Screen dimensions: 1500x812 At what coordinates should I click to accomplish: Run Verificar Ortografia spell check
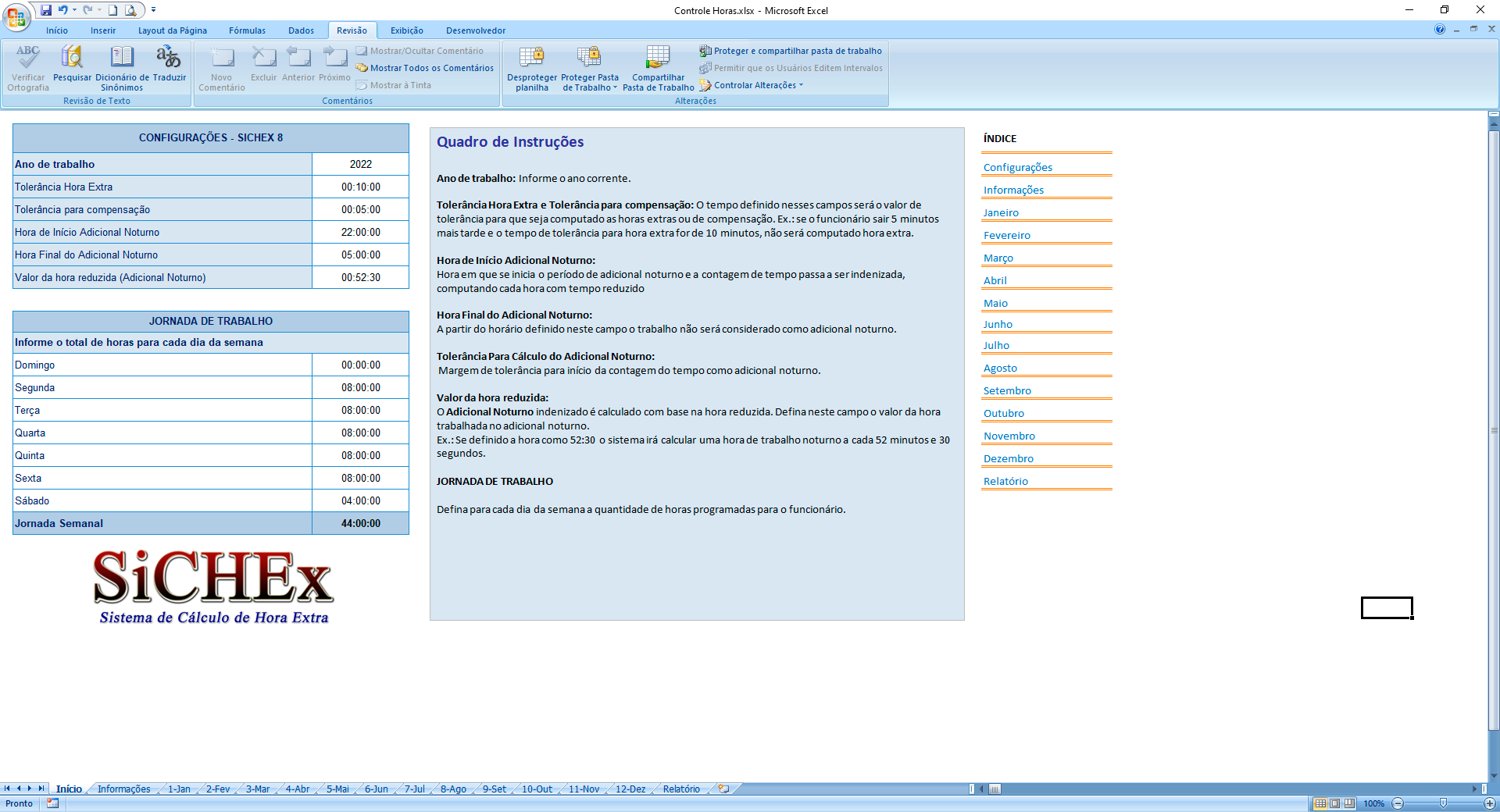coord(28,68)
